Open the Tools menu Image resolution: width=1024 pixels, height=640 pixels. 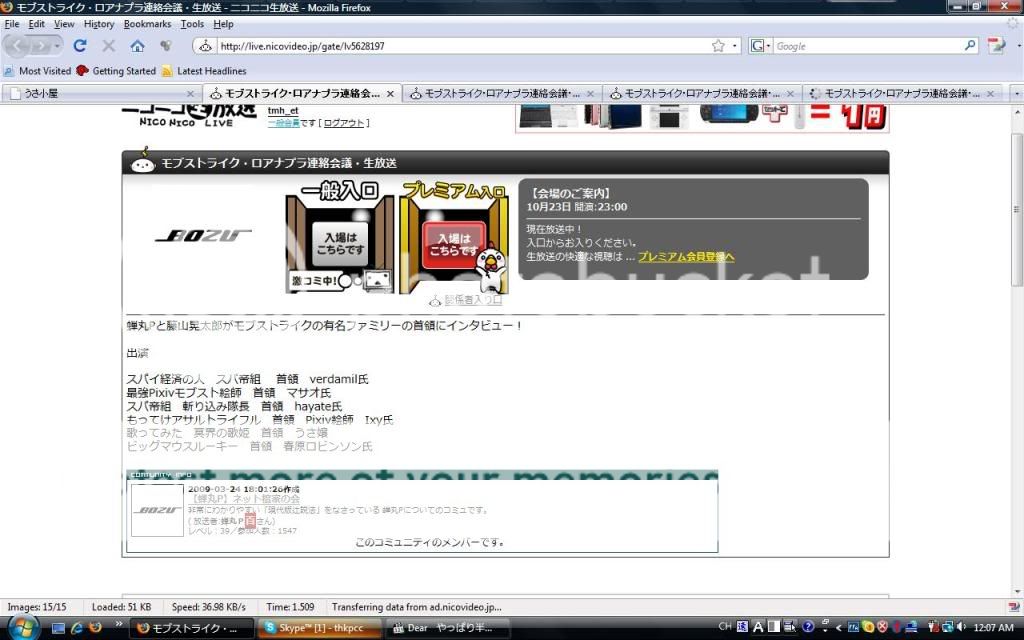point(192,23)
